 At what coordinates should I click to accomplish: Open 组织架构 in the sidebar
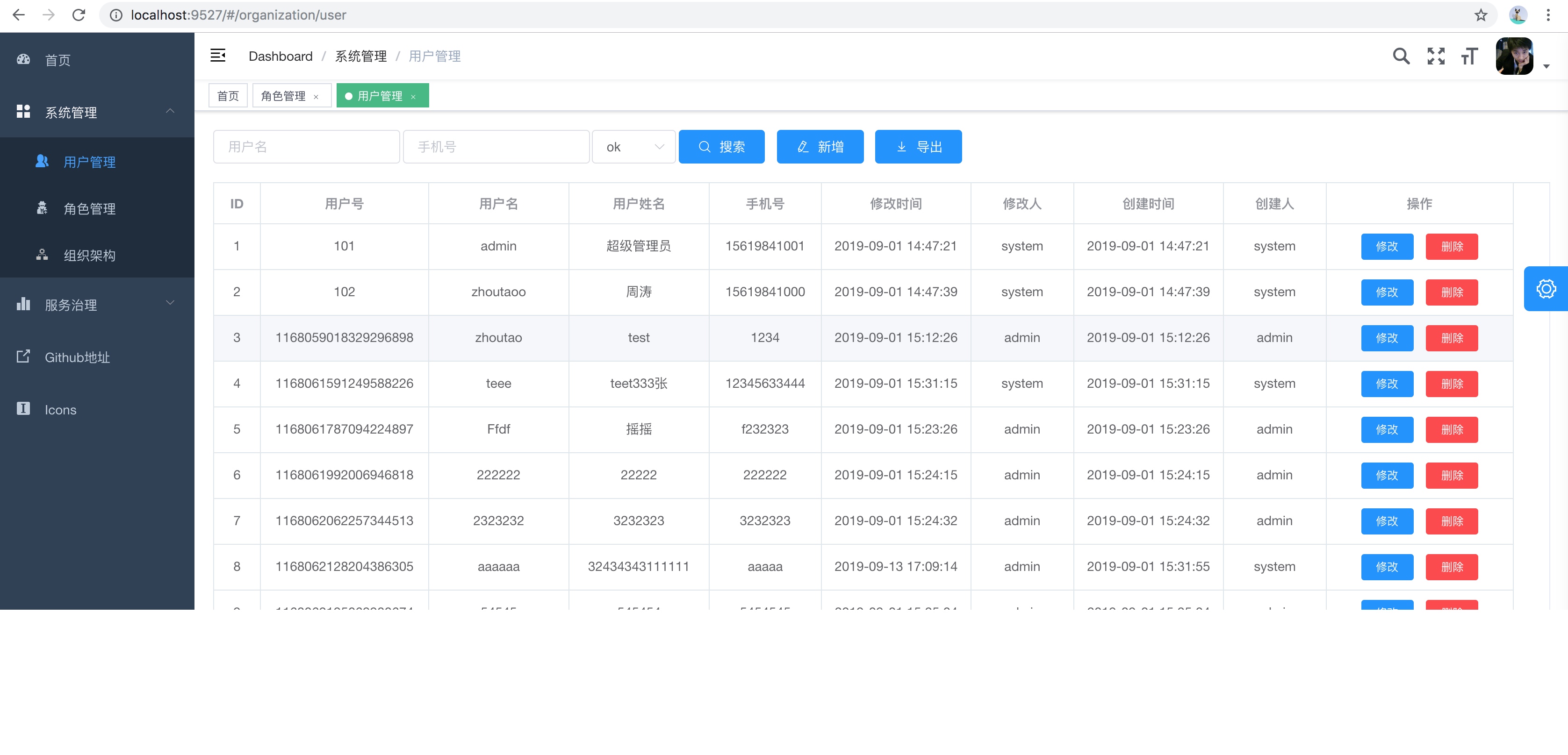pos(89,255)
